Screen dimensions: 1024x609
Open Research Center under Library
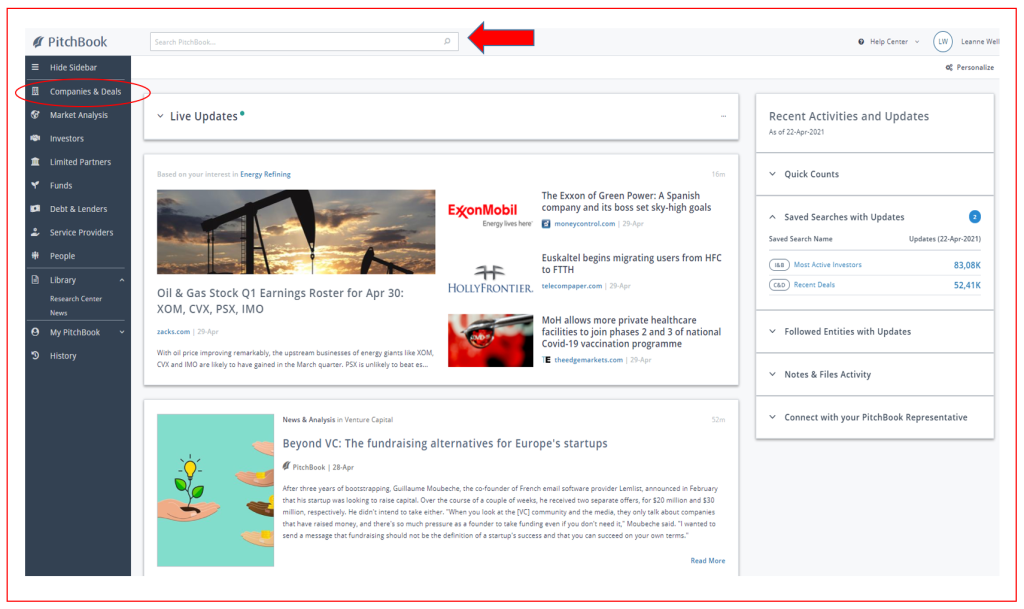76,298
